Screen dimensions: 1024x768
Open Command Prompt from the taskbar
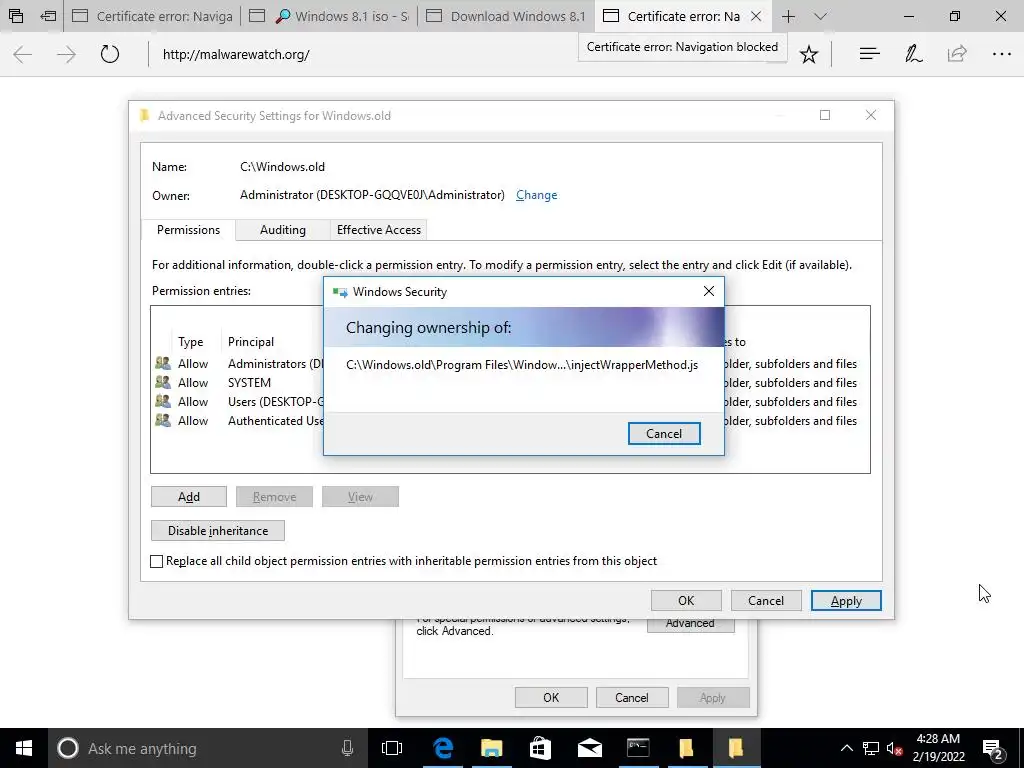tap(637, 748)
